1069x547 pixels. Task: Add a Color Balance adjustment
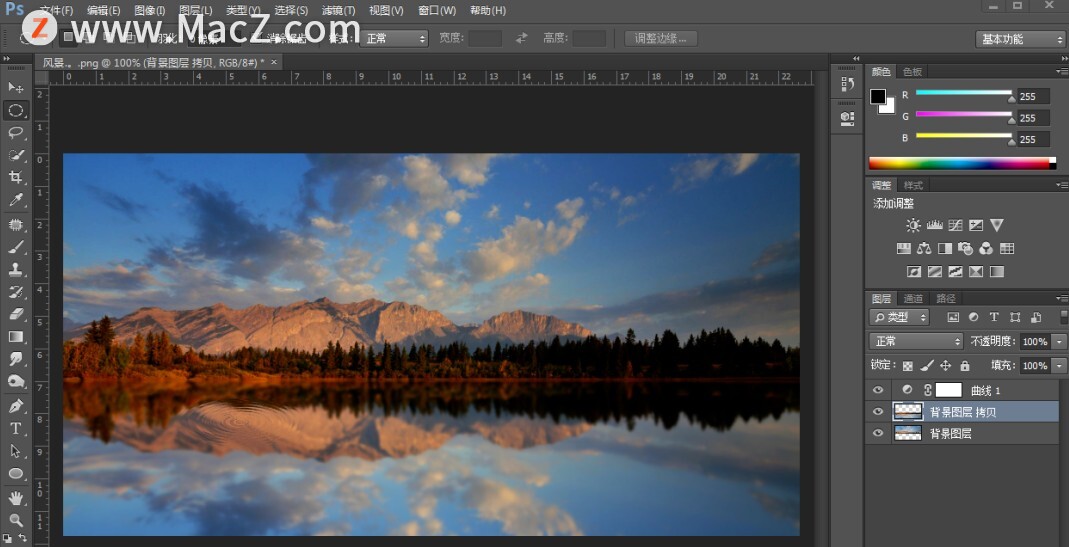(924, 248)
